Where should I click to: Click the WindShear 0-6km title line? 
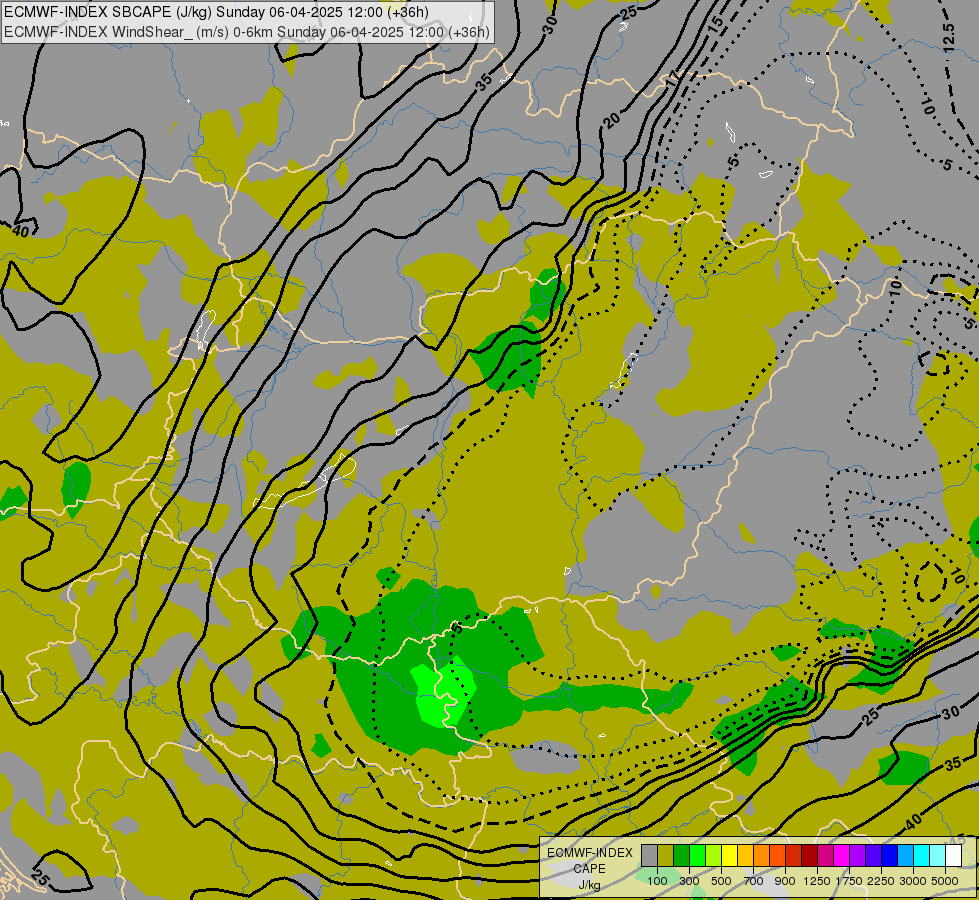pos(247,32)
